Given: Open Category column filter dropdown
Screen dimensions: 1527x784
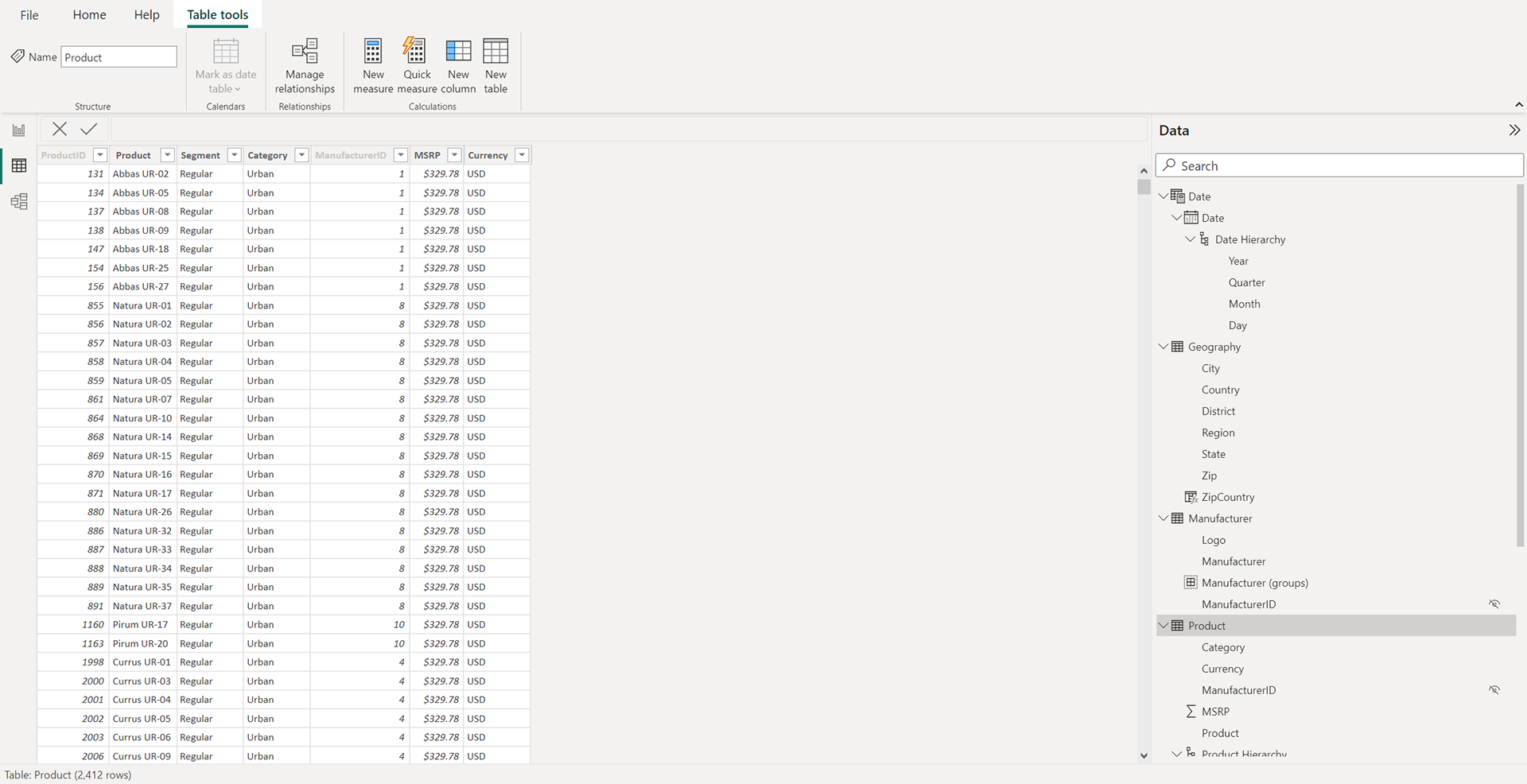Looking at the screenshot, I should [301, 155].
